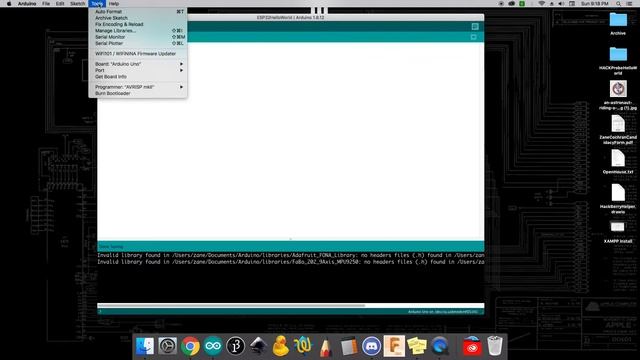Click into the Arduino code editor area
Screen dimensions: 640x360
291,140
